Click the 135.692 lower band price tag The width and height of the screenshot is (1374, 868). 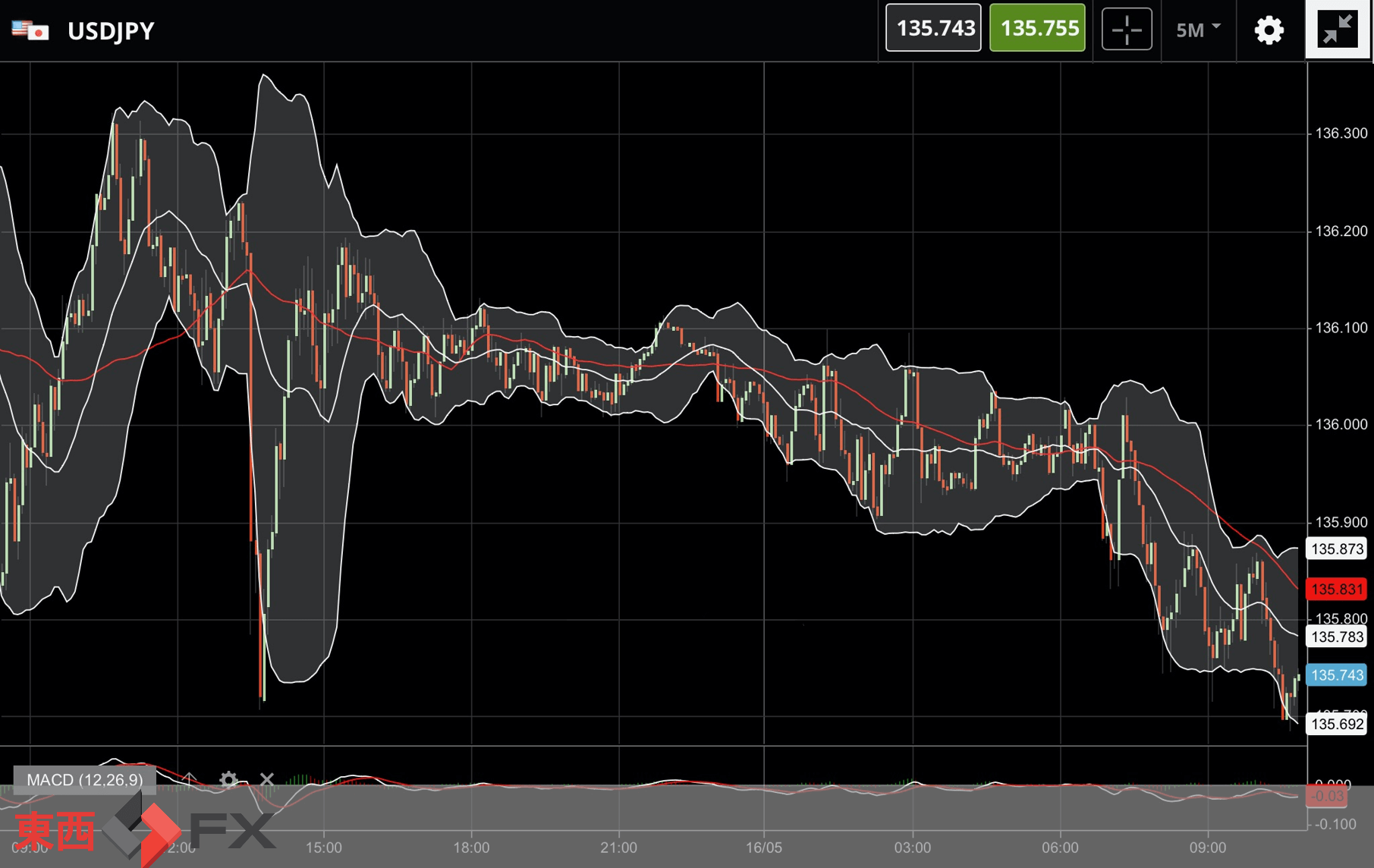tap(1336, 724)
